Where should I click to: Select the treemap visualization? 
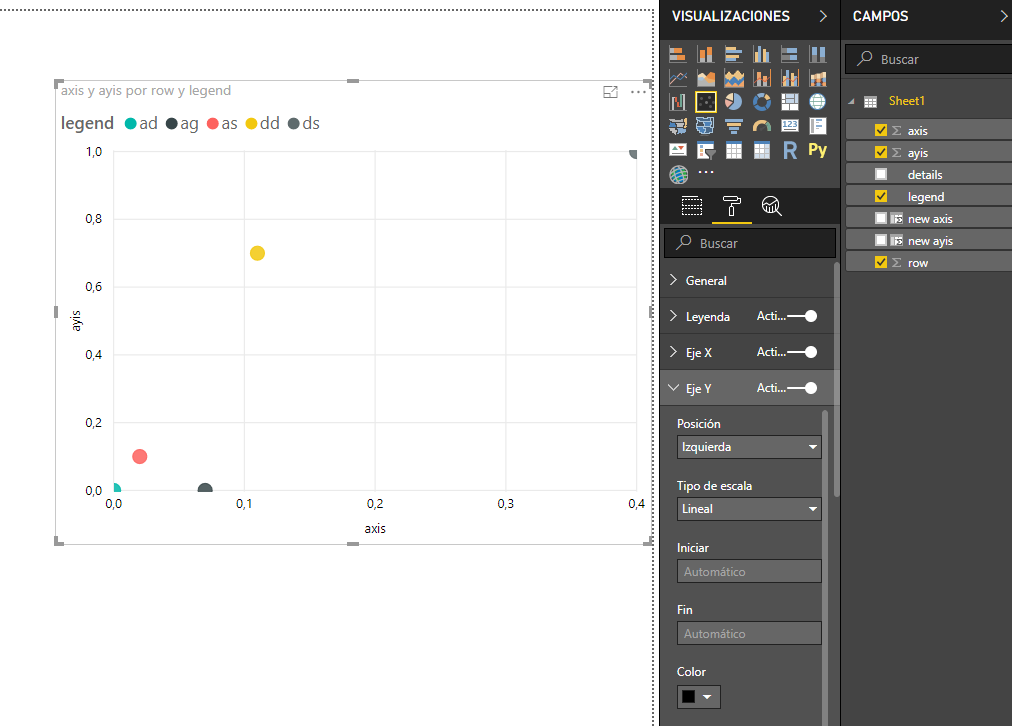[x=789, y=102]
